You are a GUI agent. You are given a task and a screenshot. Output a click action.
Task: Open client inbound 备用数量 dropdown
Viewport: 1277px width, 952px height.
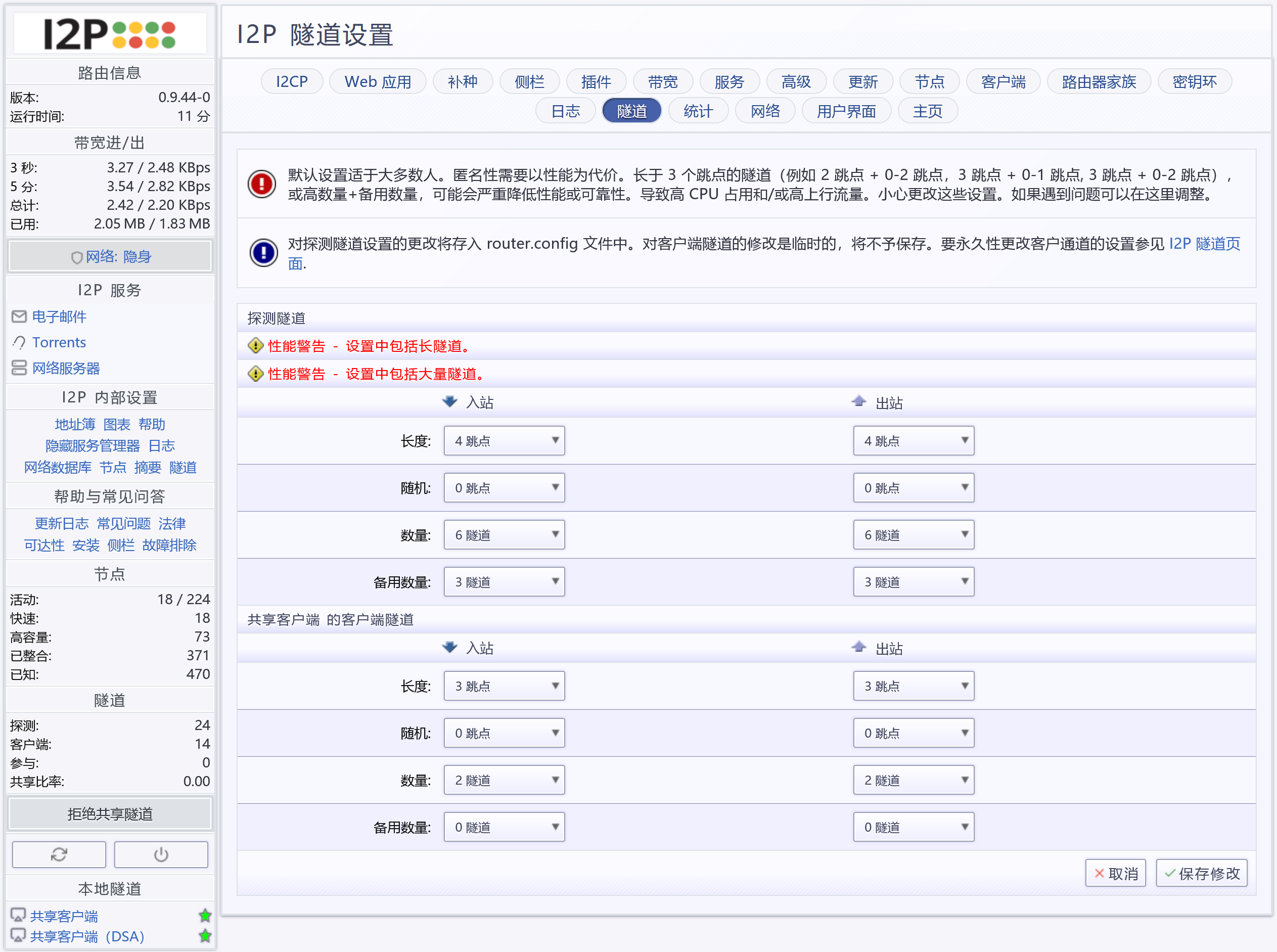504,827
